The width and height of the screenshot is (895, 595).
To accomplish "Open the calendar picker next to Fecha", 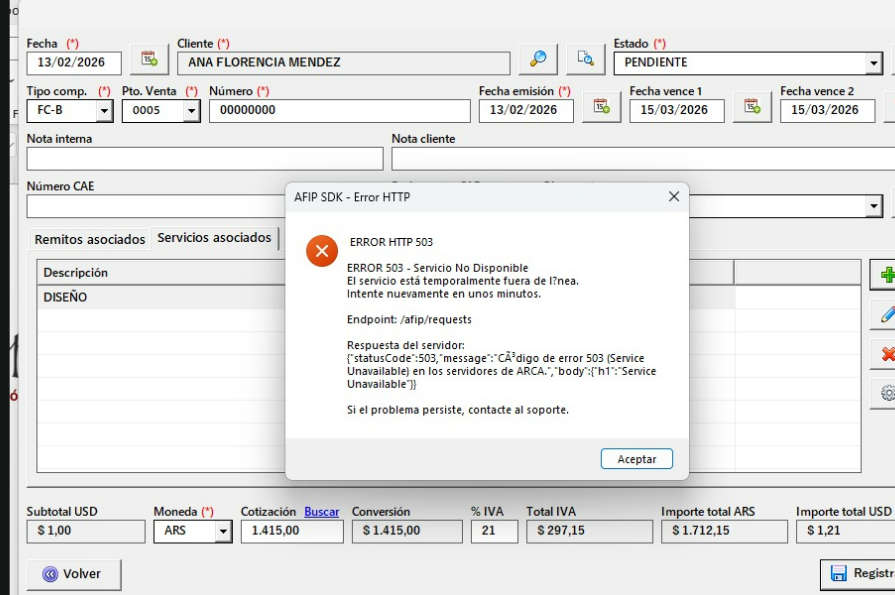I will coord(148,60).
